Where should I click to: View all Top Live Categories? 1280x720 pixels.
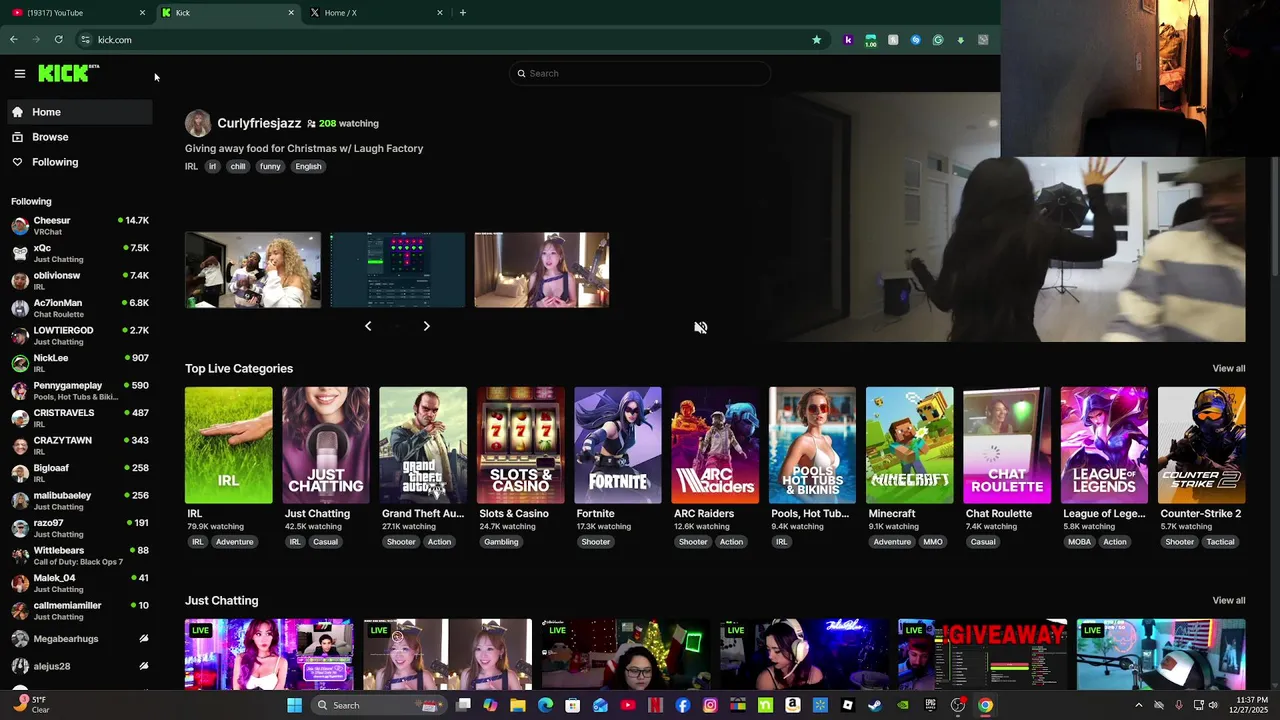point(1229,369)
